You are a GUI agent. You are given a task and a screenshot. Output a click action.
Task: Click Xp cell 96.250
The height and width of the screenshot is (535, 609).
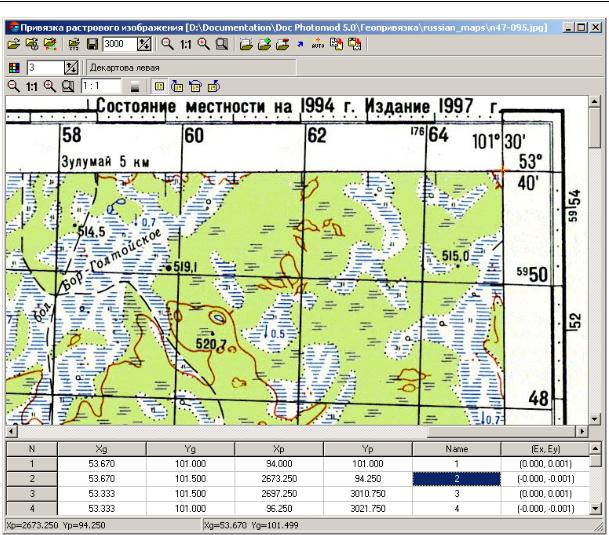point(279,508)
